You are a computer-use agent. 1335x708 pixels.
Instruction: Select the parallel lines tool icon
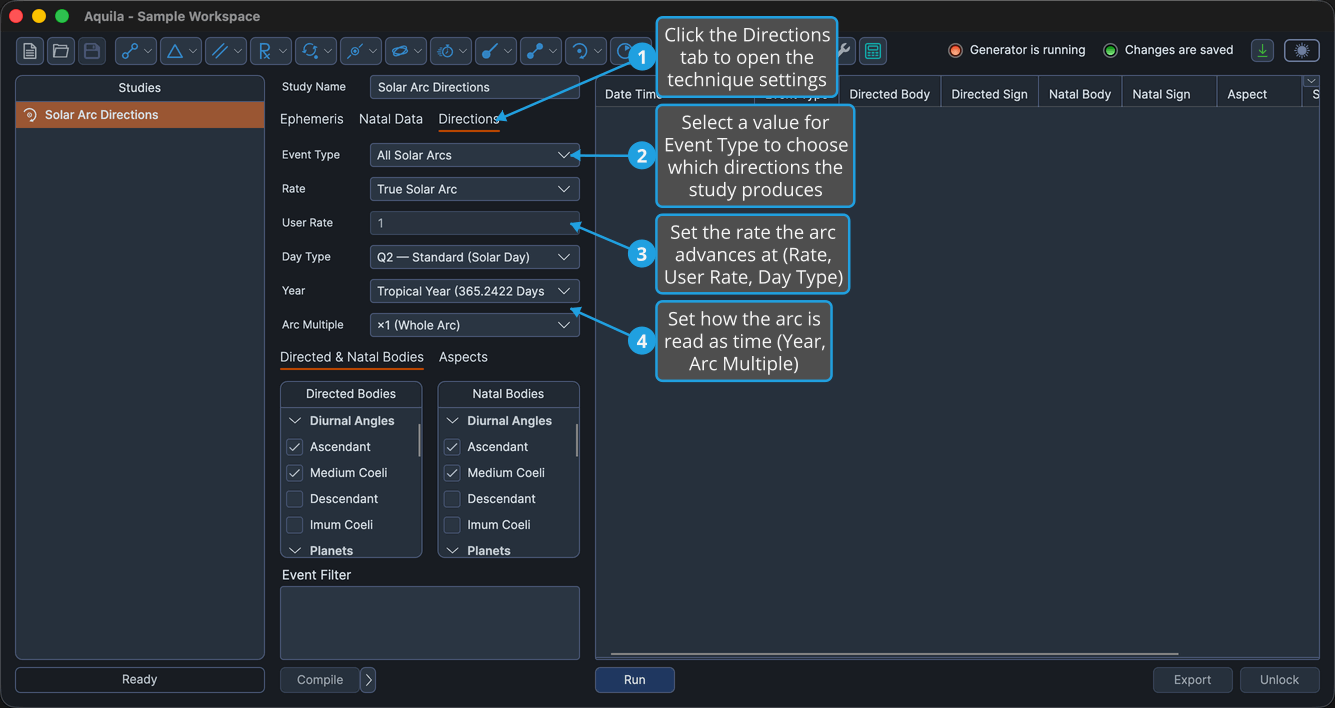point(219,51)
